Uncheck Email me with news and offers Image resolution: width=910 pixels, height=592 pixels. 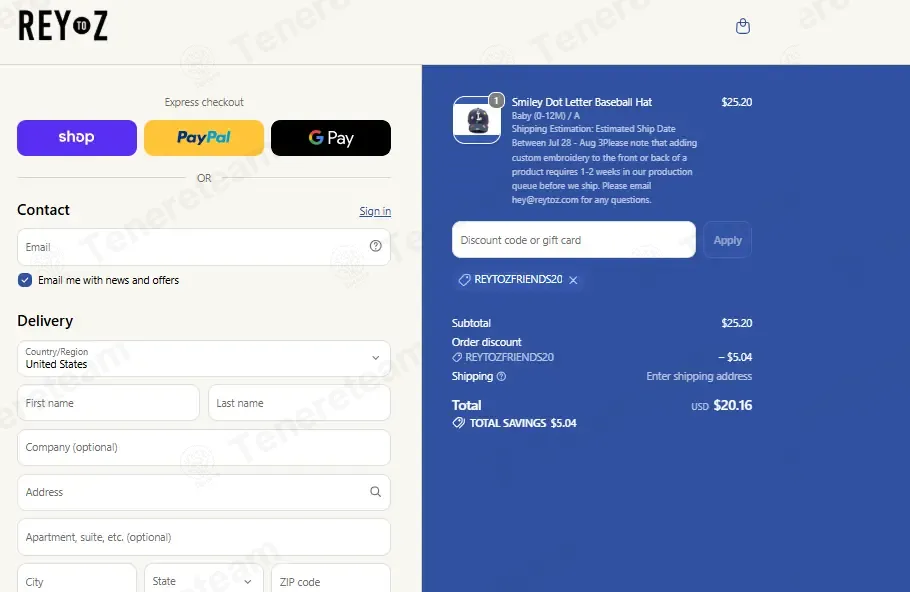25,280
